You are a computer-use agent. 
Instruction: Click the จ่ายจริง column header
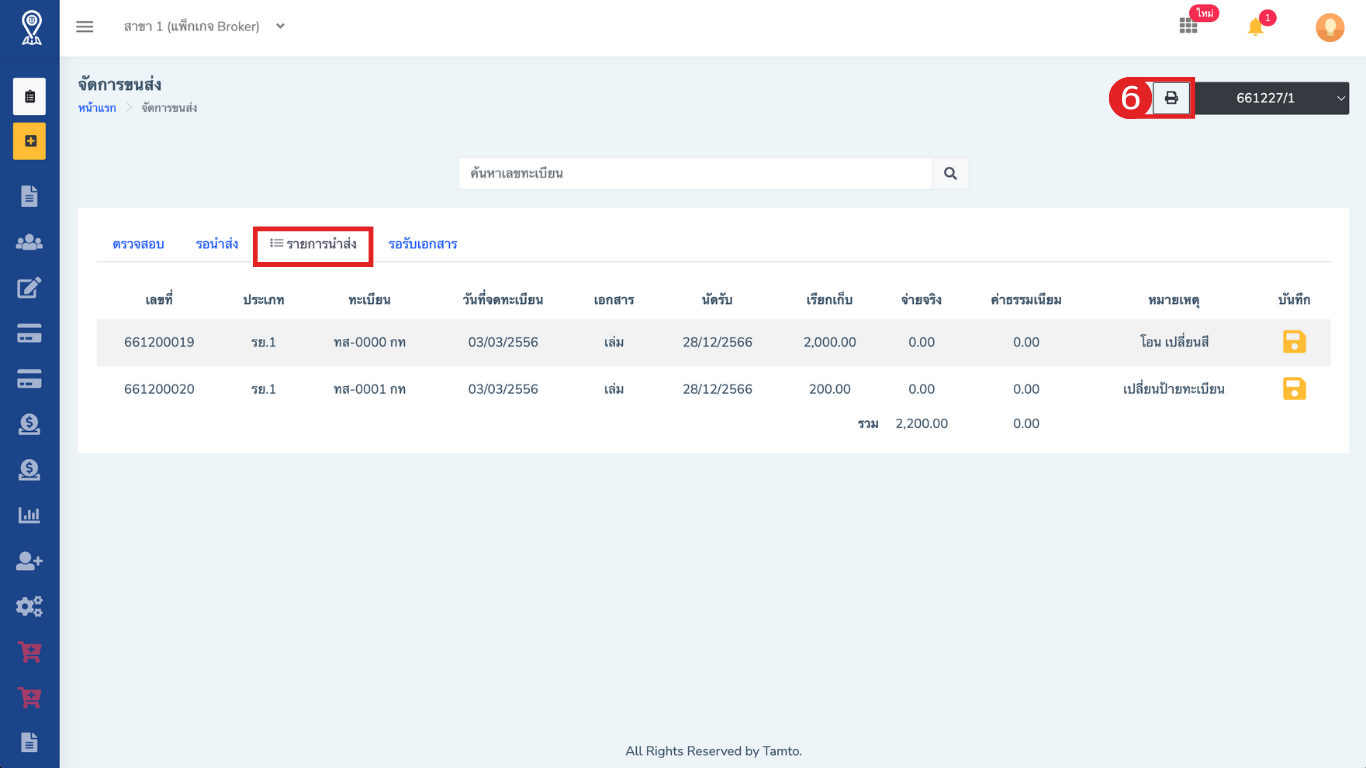click(x=921, y=300)
